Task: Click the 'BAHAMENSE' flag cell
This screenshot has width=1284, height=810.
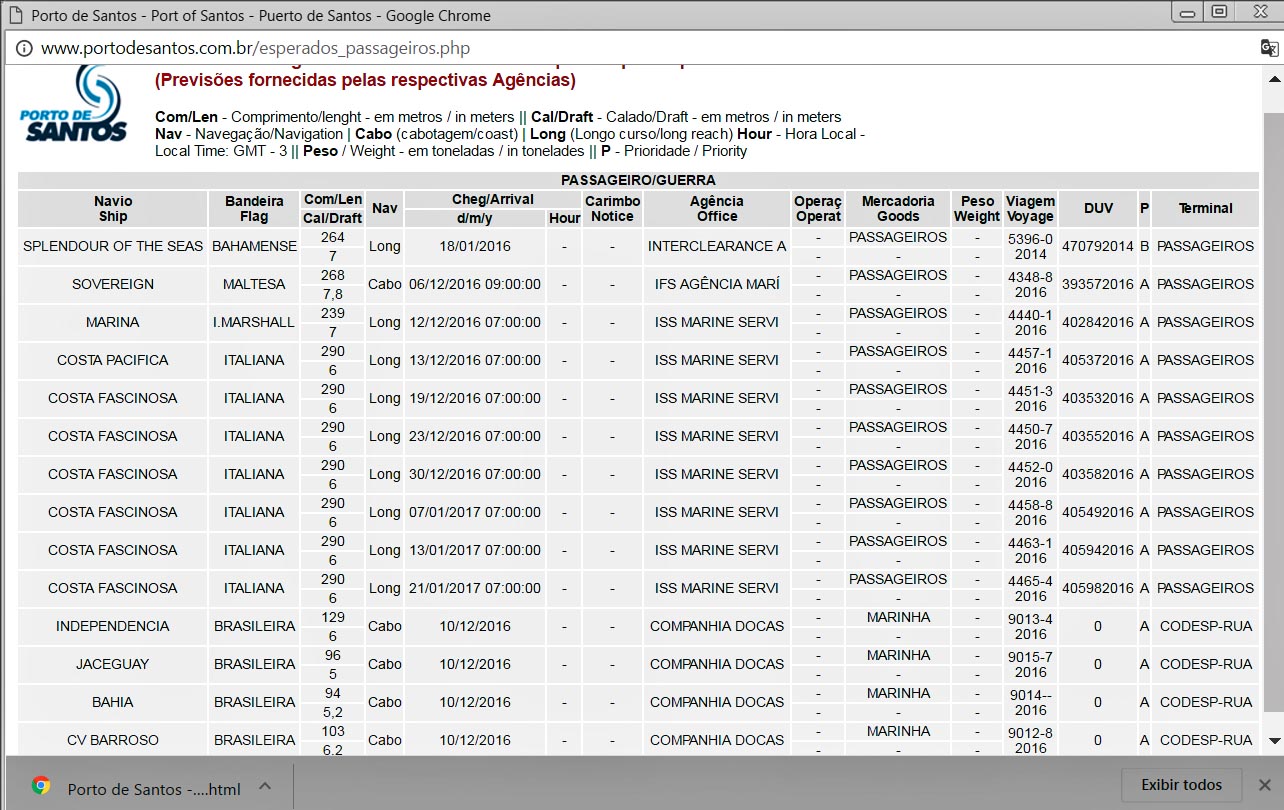Action: pyautogui.click(x=254, y=246)
